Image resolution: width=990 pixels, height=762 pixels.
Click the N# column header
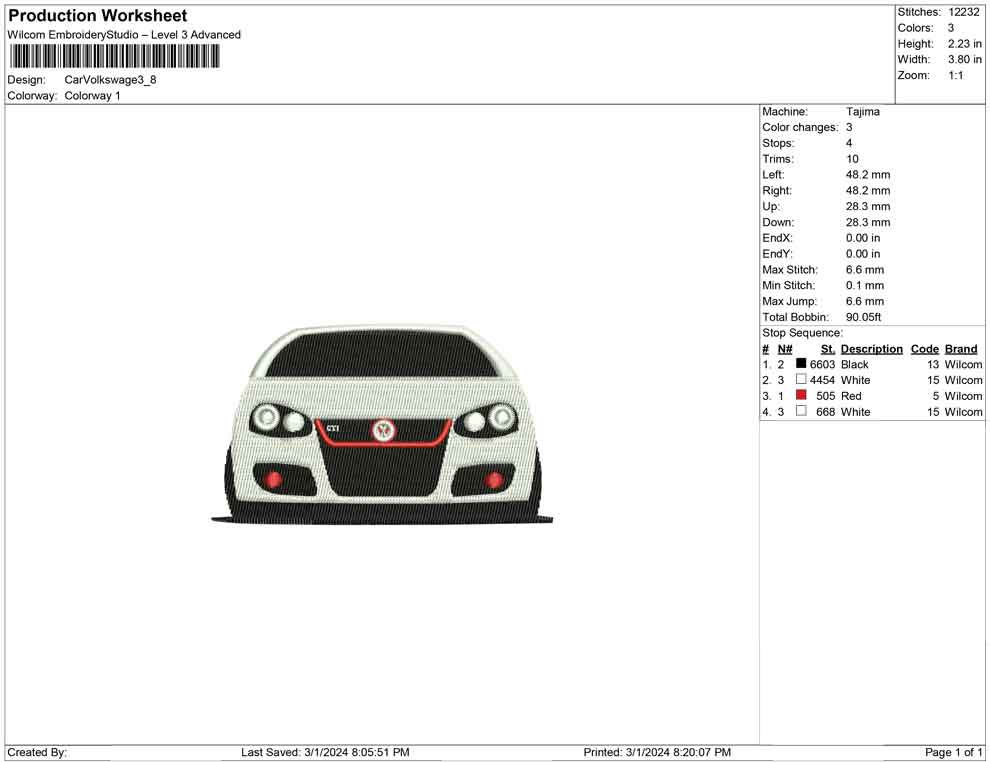(785, 349)
